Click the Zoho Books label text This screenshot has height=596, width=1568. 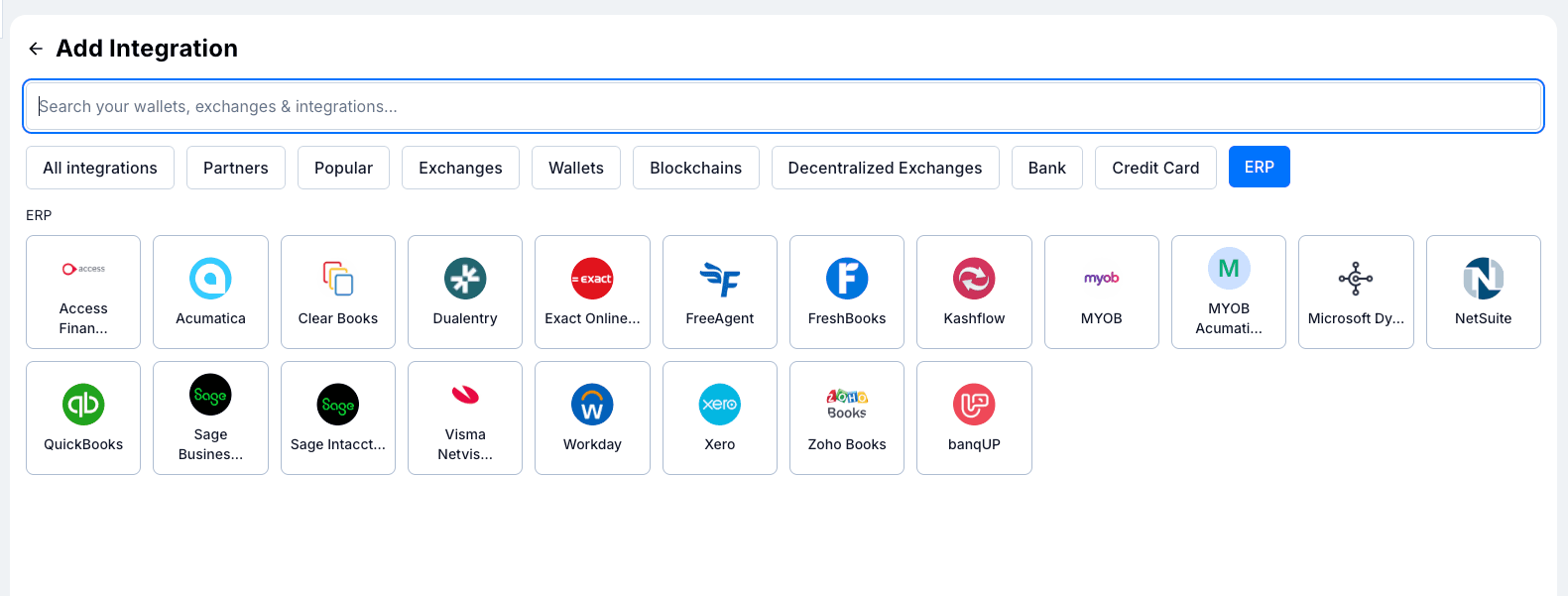(847, 444)
